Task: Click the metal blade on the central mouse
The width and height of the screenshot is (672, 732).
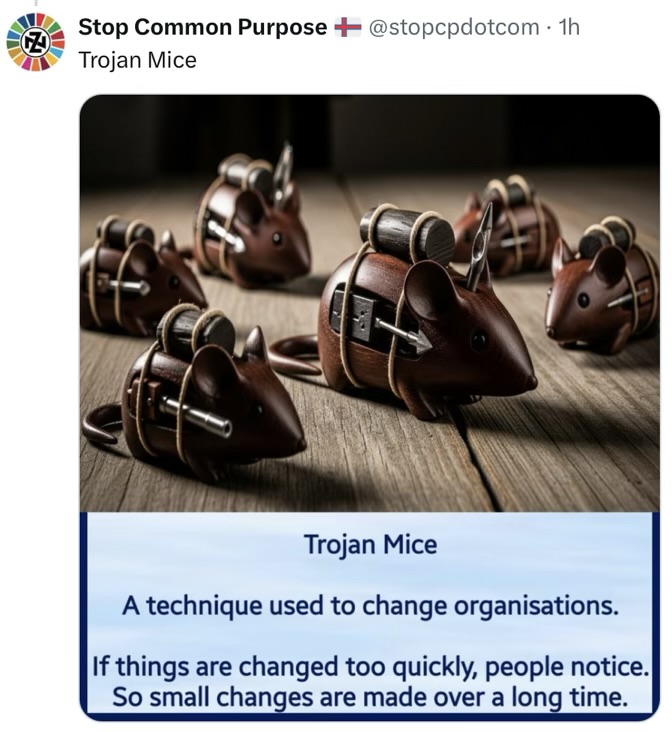Action: click(480, 247)
